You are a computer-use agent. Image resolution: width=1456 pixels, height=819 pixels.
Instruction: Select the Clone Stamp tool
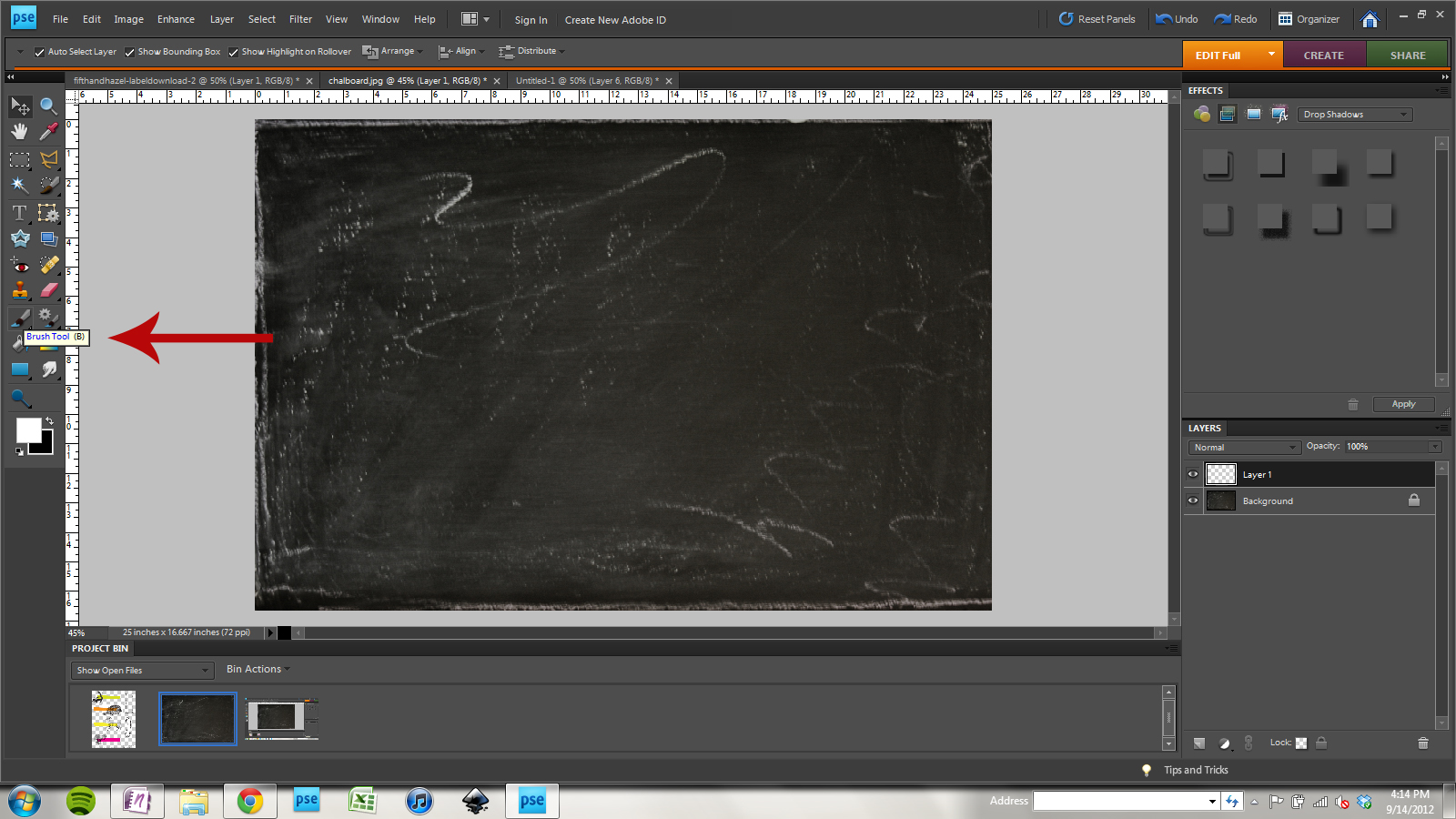click(x=20, y=290)
